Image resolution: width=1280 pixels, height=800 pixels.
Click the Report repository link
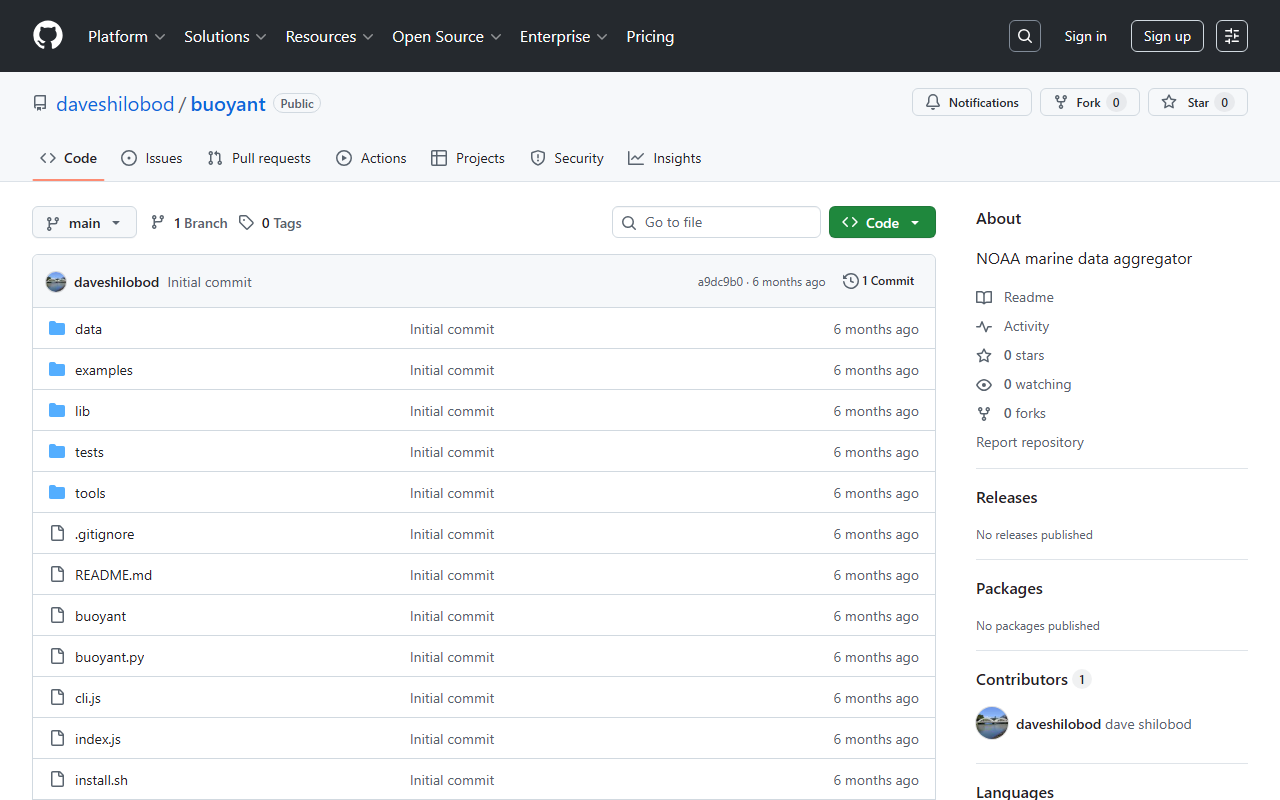point(1030,442)
